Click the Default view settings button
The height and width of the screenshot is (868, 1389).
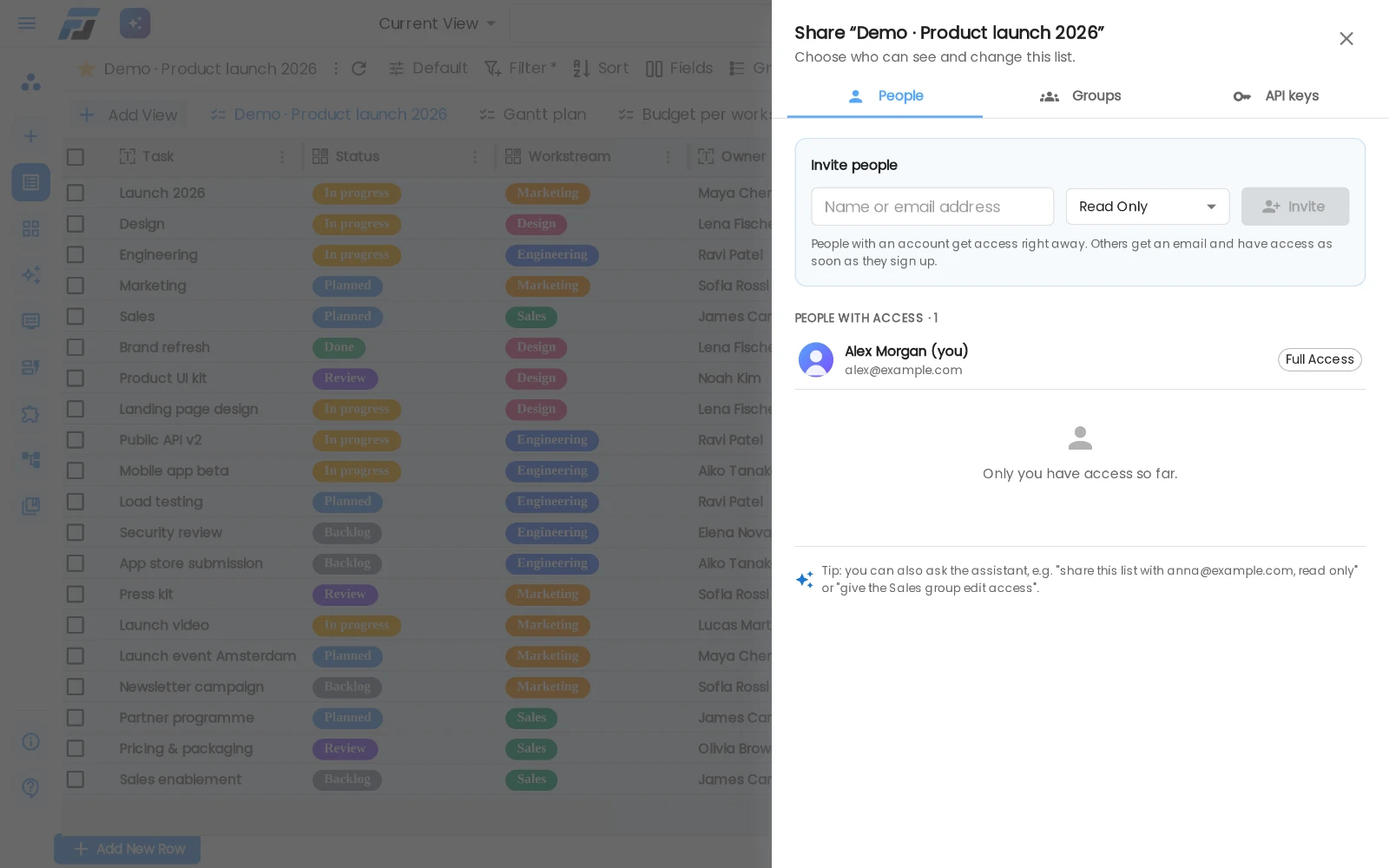click(428, 69)
